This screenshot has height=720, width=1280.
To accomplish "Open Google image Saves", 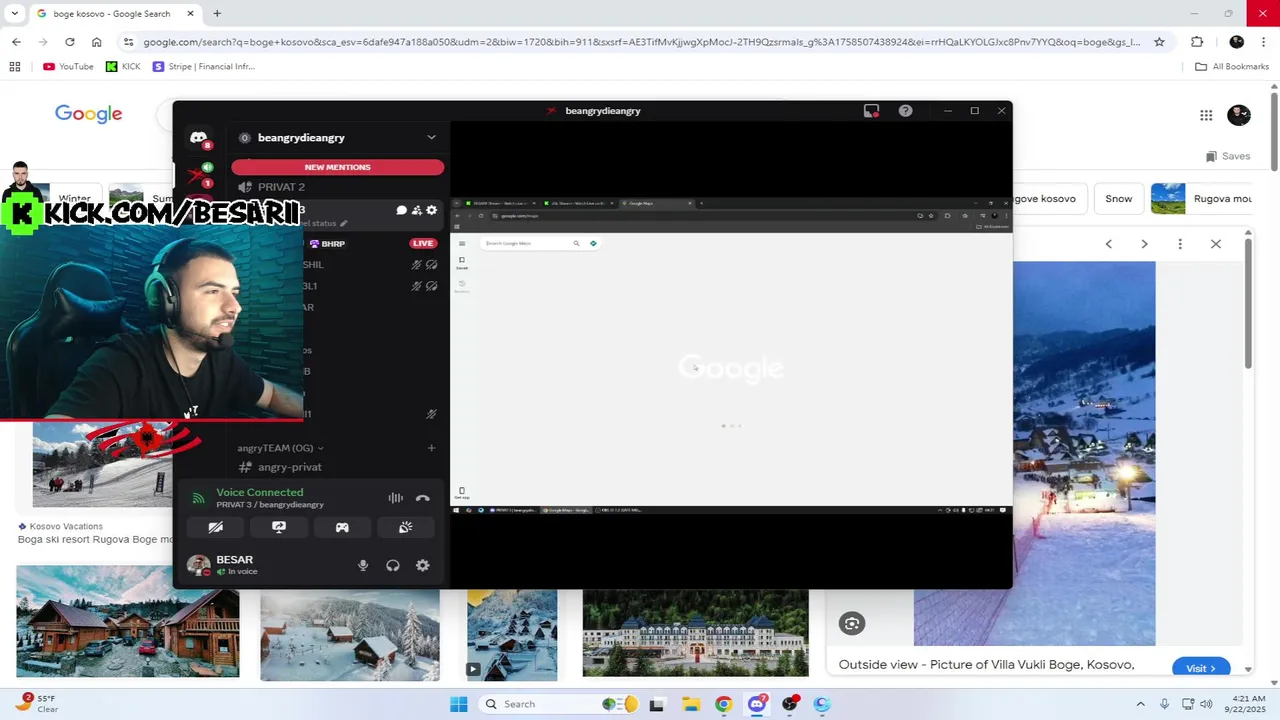I will (1228, 156).
